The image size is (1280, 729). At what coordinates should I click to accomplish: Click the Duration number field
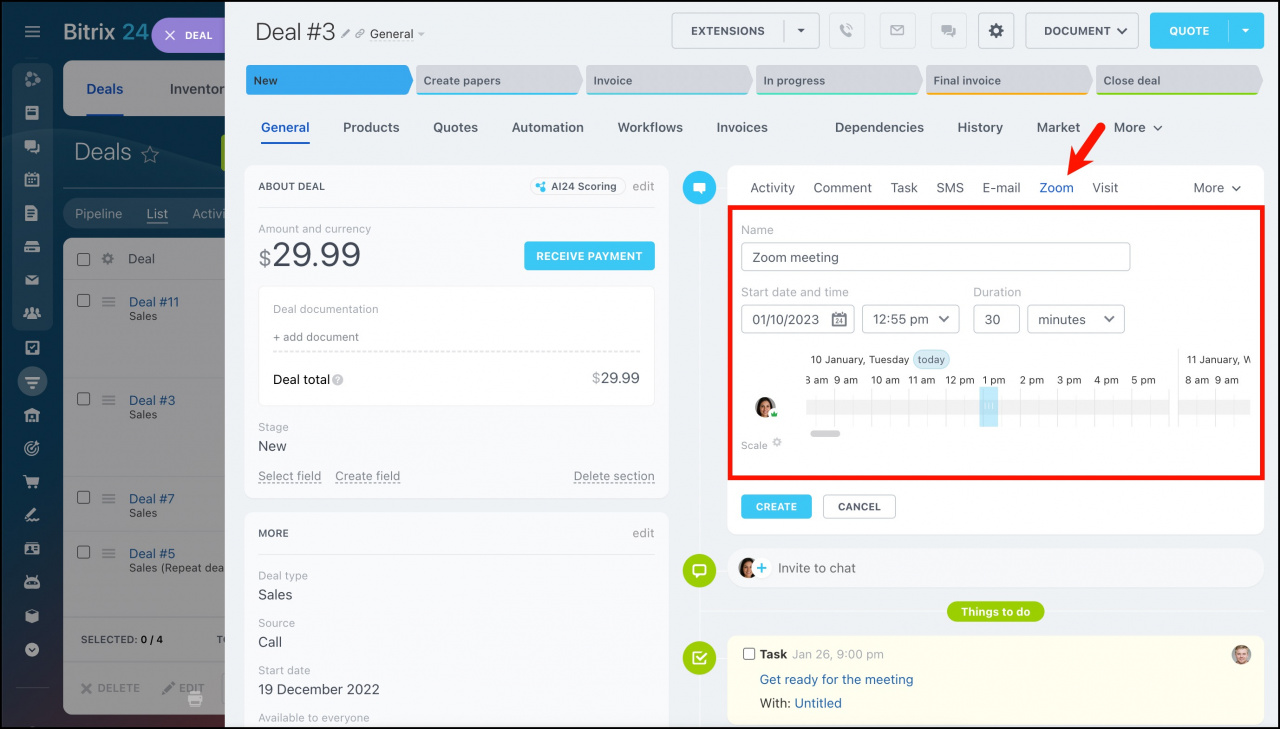pos(996,319)
